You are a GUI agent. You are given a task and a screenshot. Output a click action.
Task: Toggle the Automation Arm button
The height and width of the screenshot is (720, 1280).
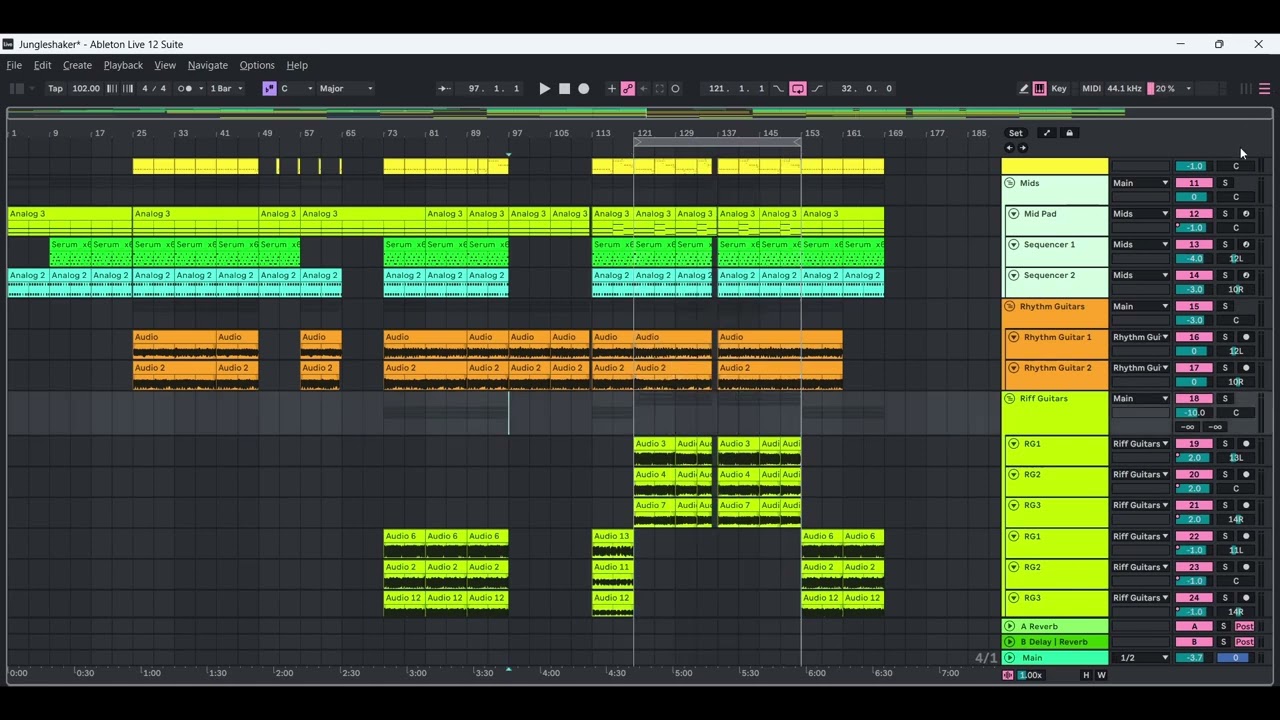pyautogui.click(x=628, y=89)
